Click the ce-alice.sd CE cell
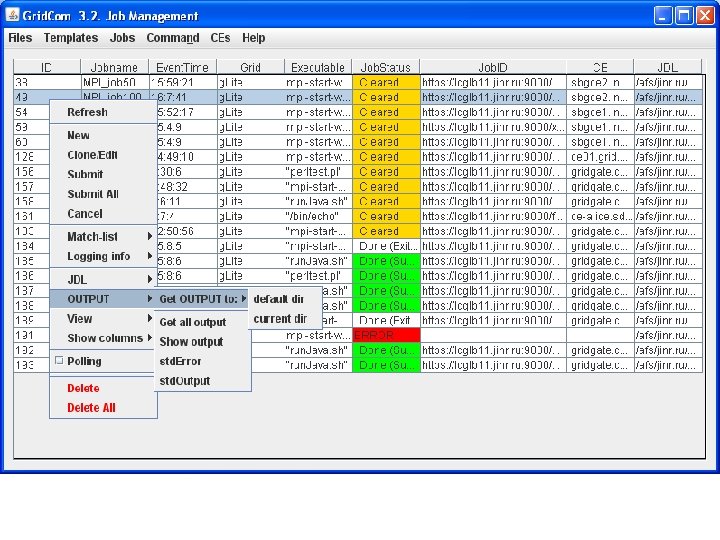Viewport: 720px width, 540px height. (x=600, y=216)
